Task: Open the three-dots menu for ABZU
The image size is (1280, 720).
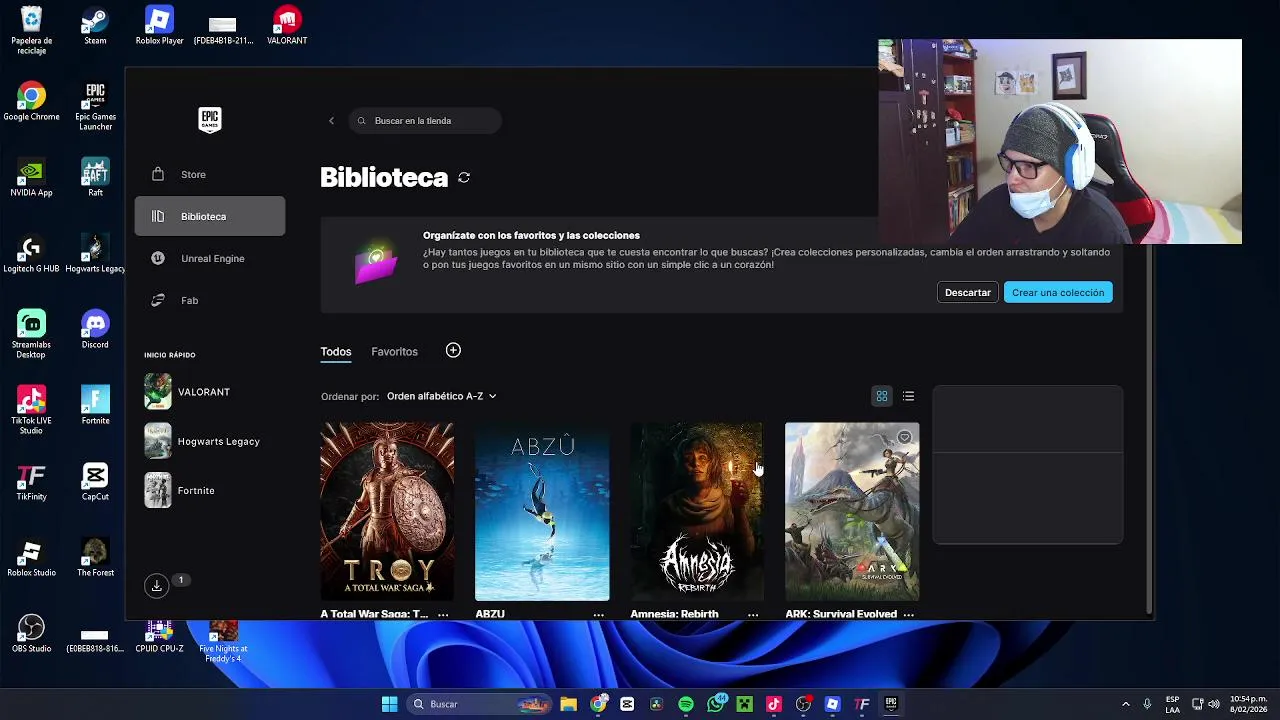Action: coord(598,614)
